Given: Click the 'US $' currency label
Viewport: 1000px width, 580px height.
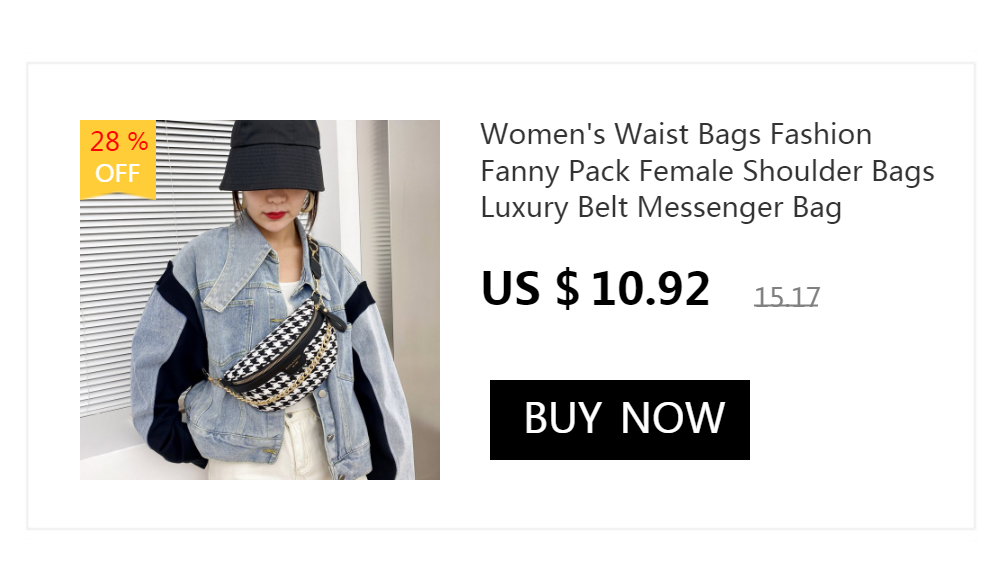Looking at the screenshot, I should tap(530, 288).
